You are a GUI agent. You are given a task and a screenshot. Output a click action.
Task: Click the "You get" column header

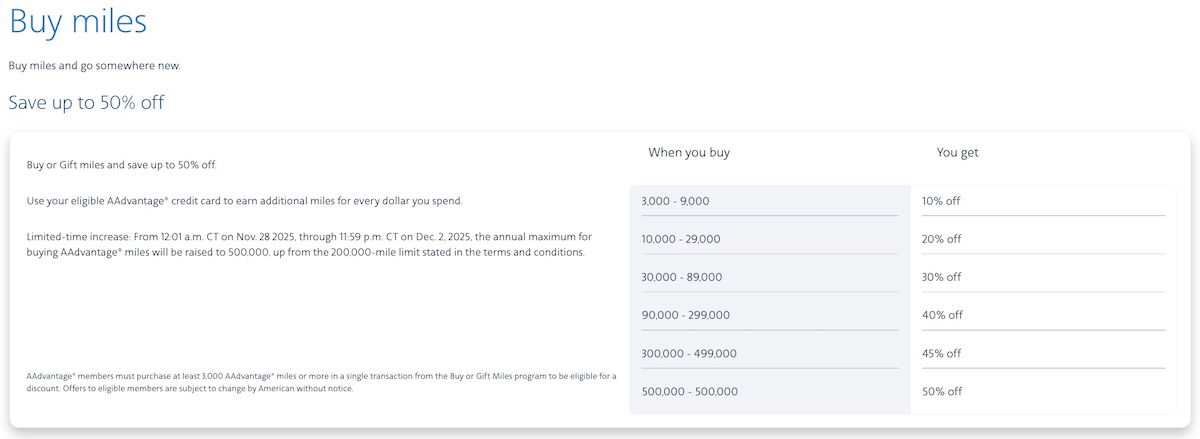click(957, 153)
